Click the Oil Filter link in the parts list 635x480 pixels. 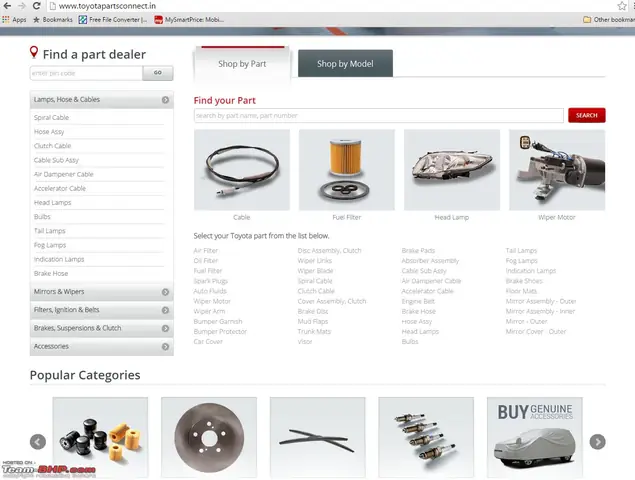point(206,261)
